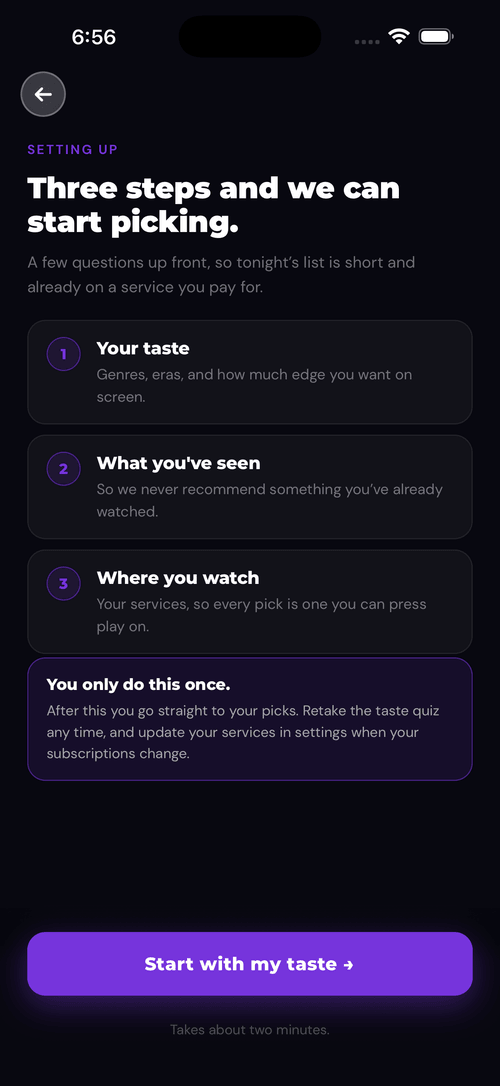Tap the Genres, eras description text
500x1086 pixels.
pyautogui.click(x=254, y=386)
